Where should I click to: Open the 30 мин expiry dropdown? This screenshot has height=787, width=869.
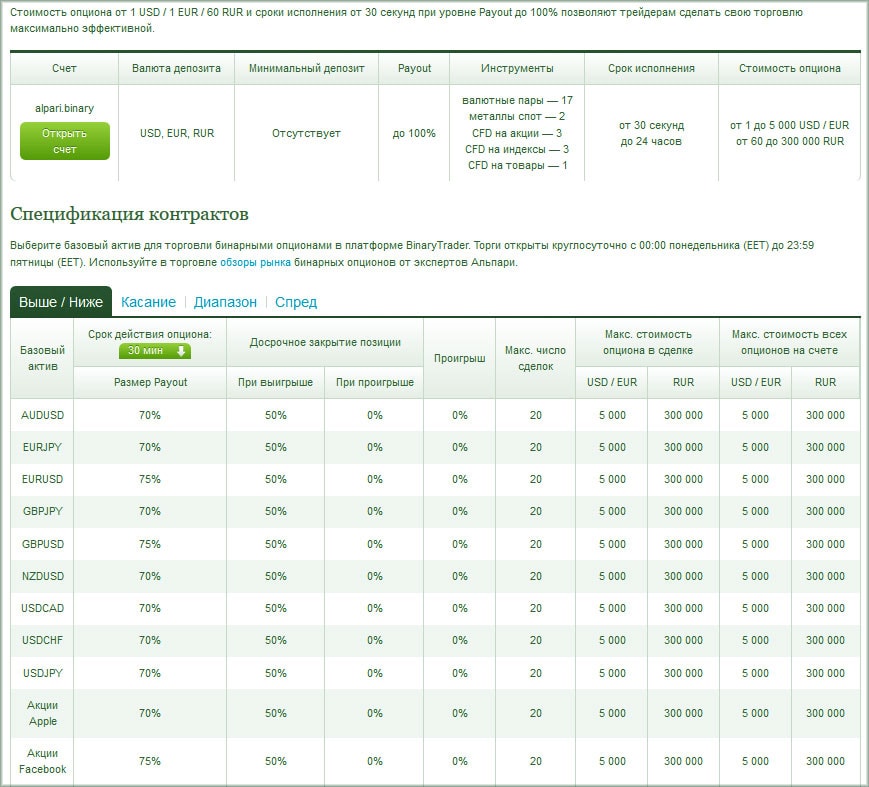click(154, 350)
